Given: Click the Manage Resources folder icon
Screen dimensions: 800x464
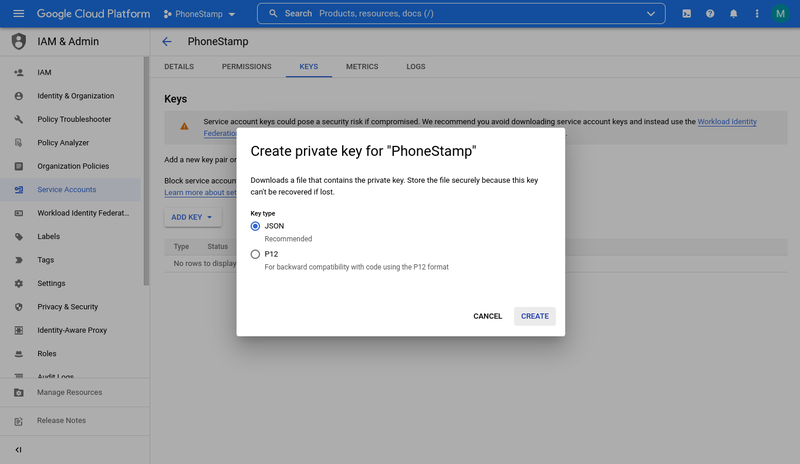Looking at the screenshot, I should click(19, 393).
